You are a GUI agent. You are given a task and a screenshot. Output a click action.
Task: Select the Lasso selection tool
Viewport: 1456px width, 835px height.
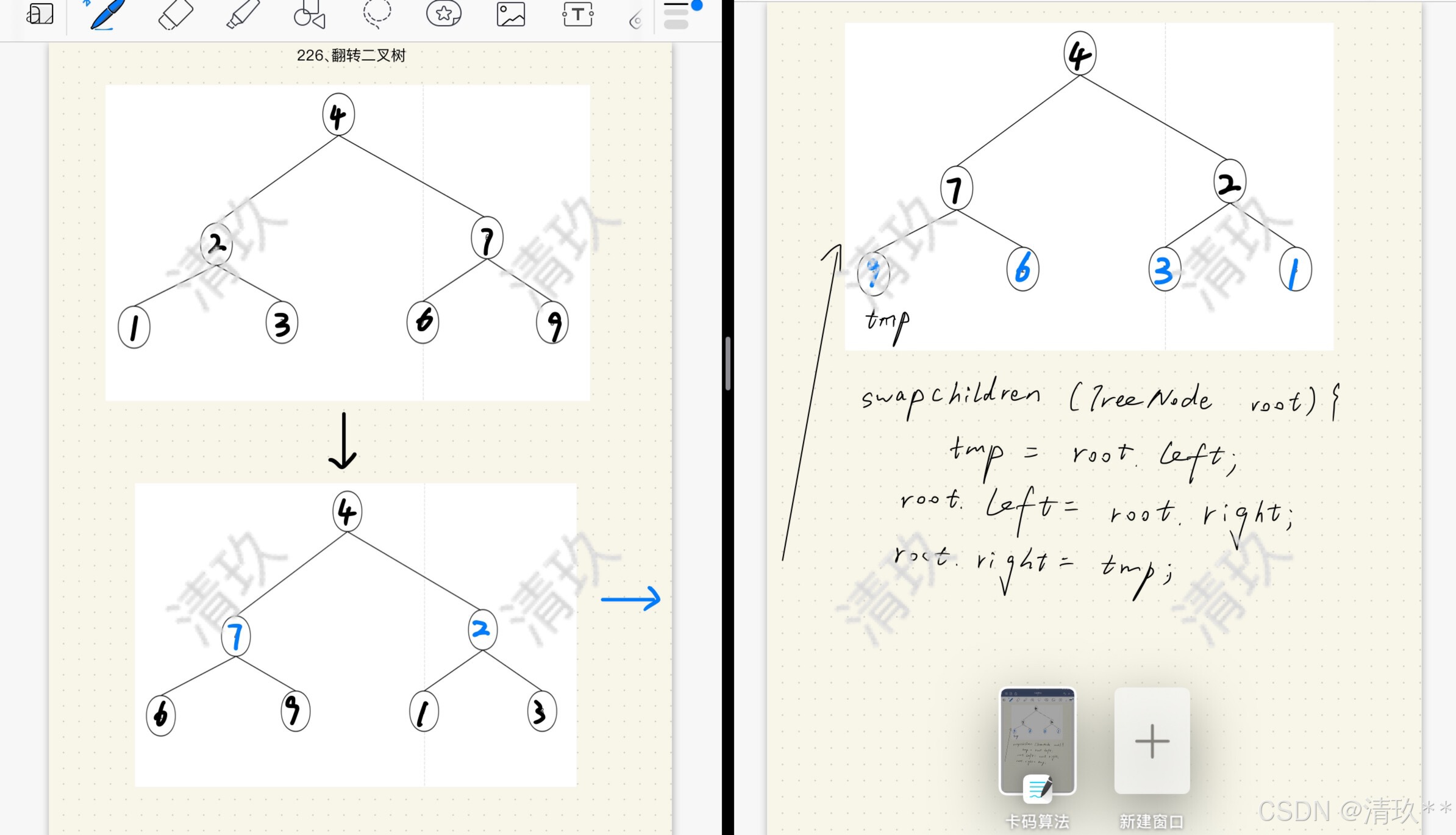point(377,13)
